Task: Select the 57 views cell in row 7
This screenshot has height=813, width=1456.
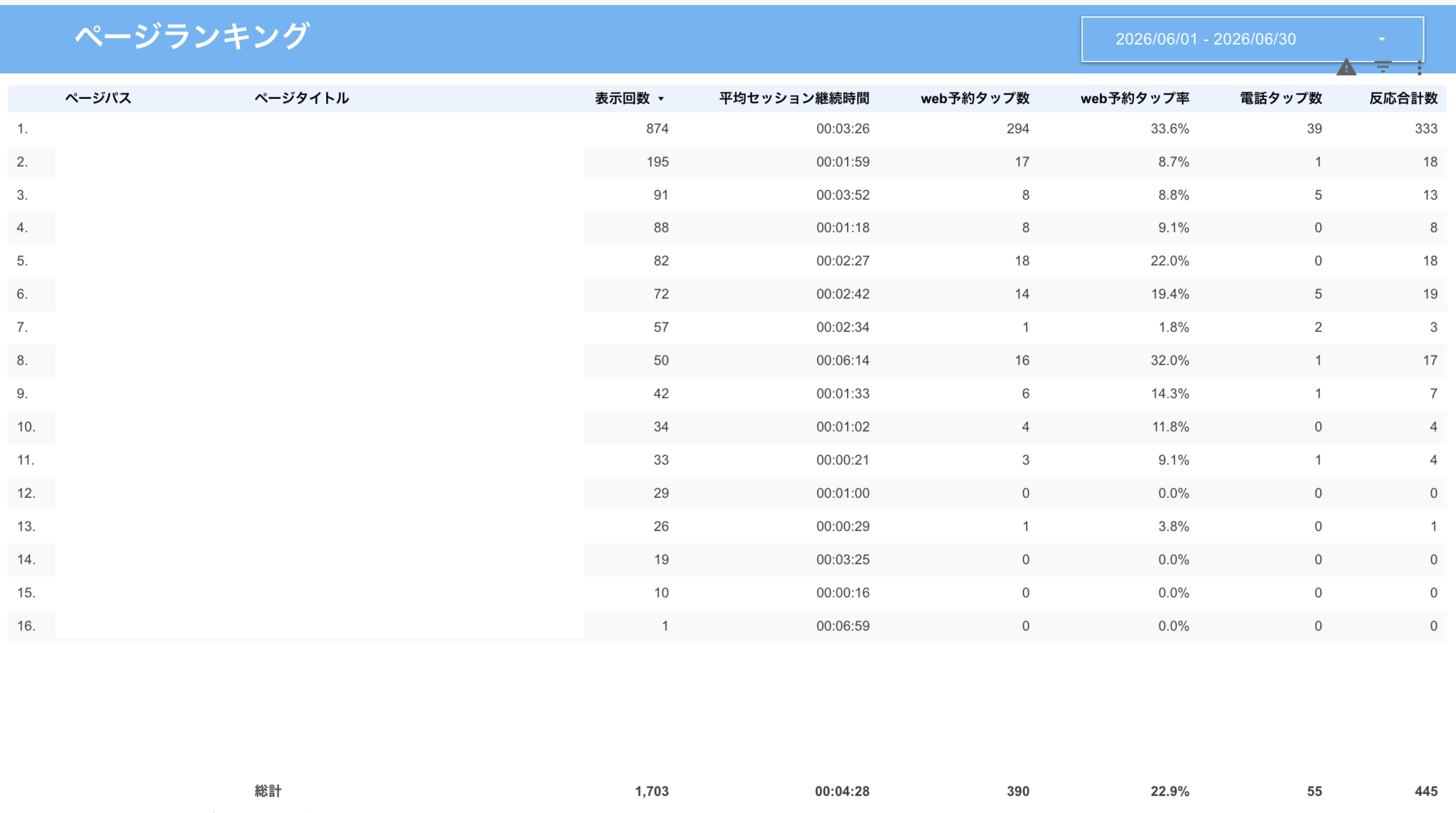Action: 661,327
